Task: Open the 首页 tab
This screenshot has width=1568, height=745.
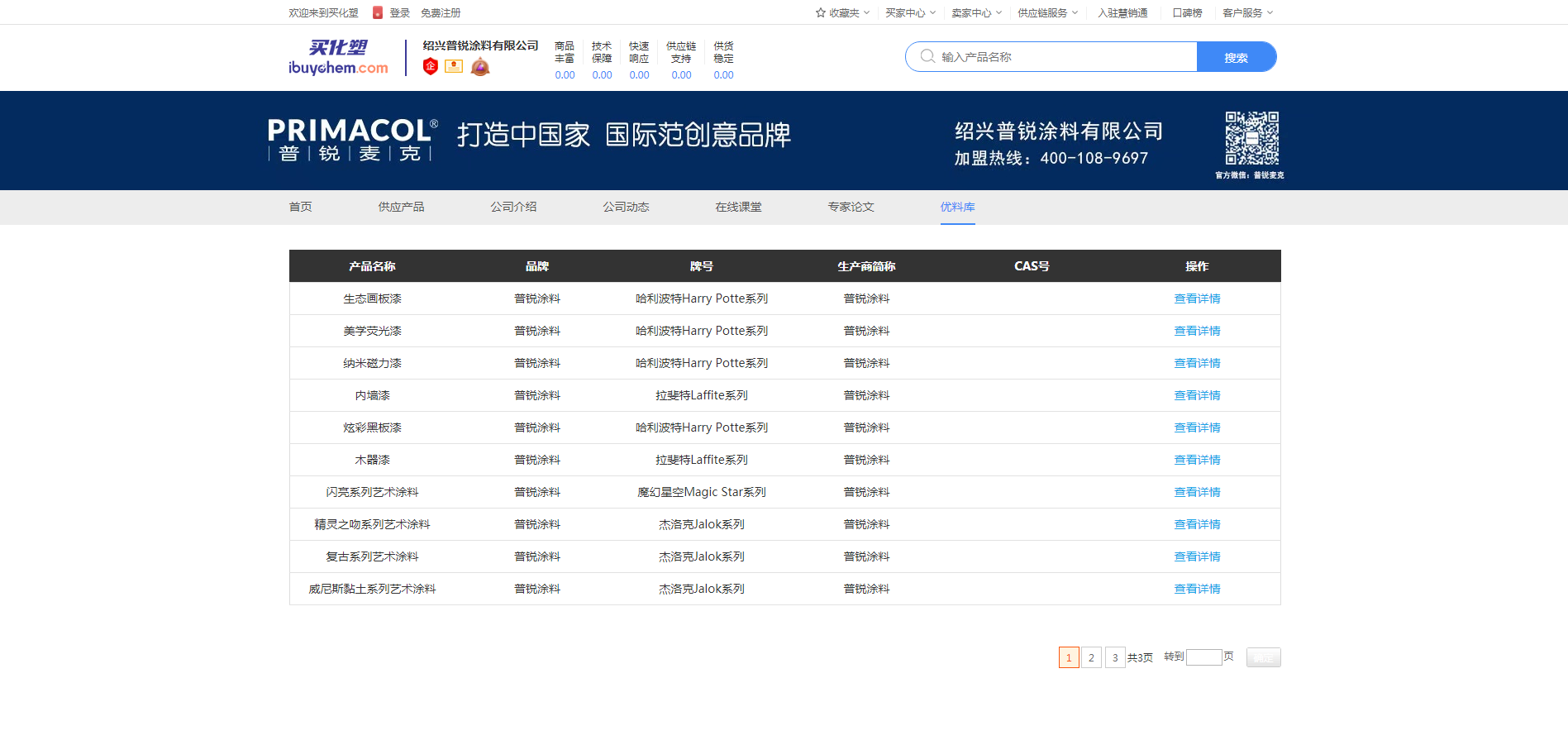Action: point(300,207)
